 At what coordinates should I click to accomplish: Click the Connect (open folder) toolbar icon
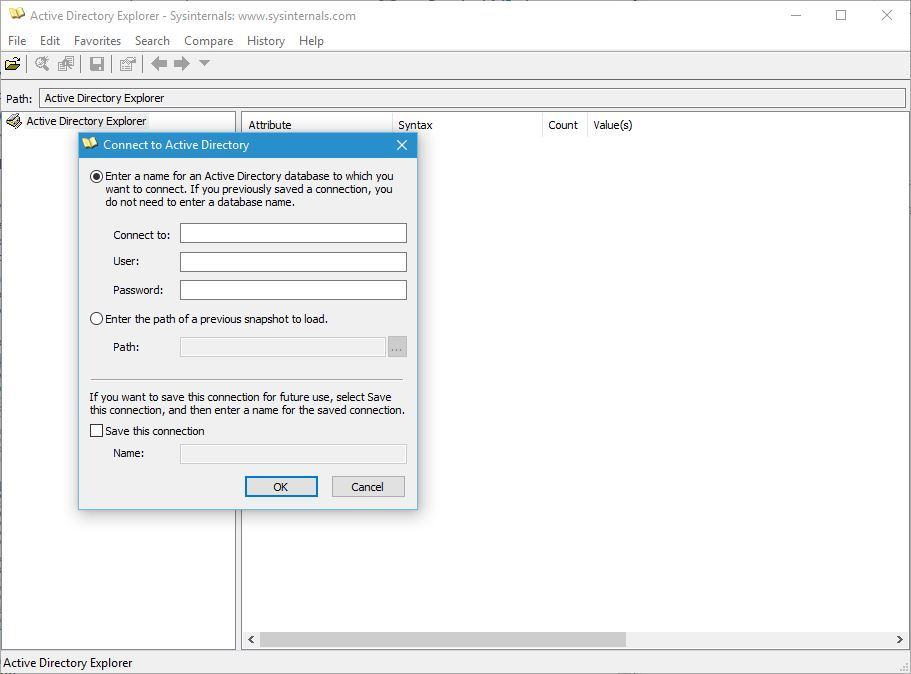[x=13, y=64]
